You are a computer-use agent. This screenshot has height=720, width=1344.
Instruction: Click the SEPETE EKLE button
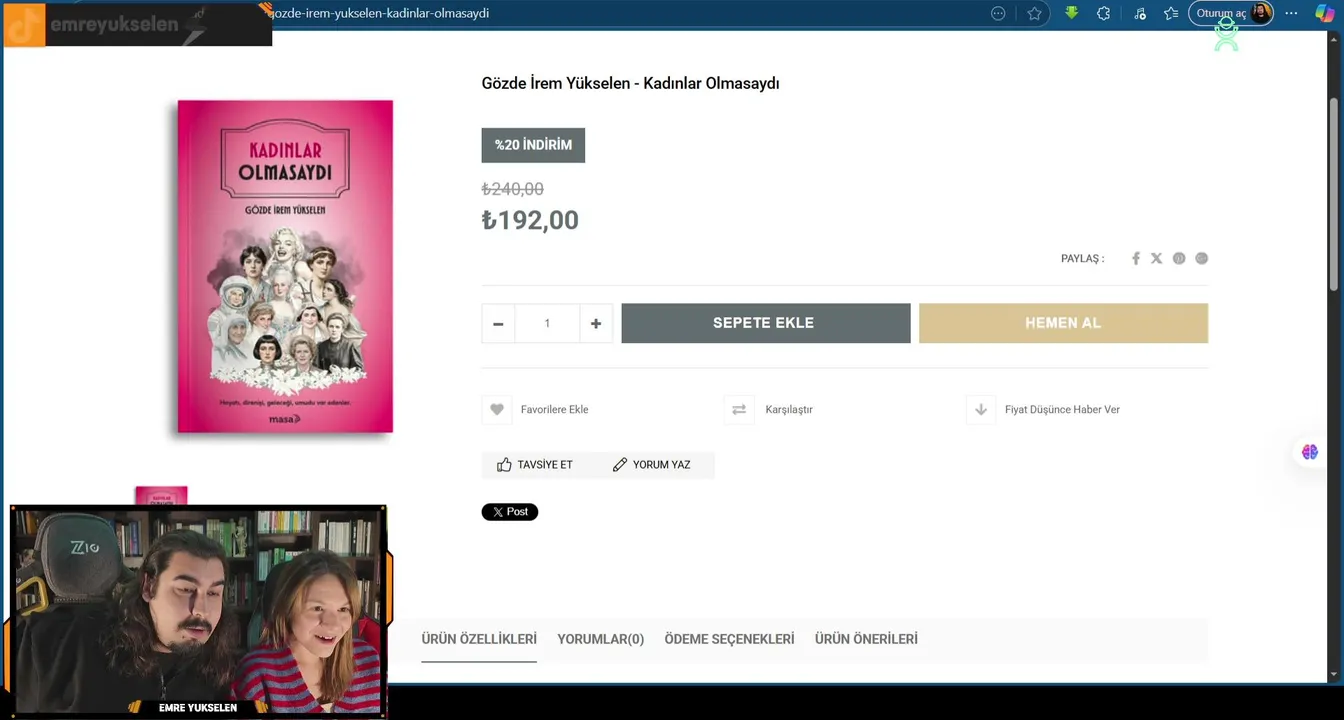coord(766,323)
